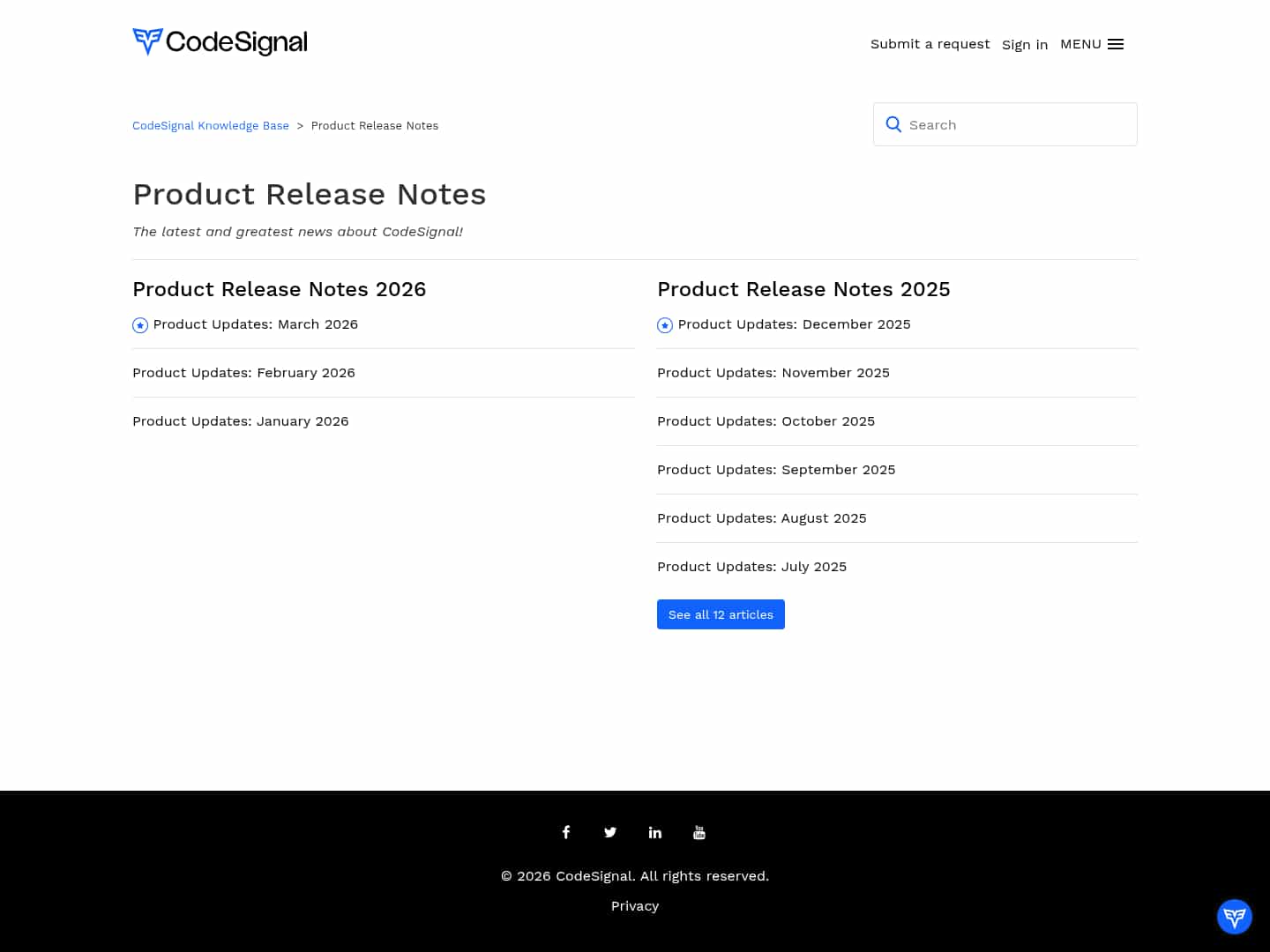1270x952 pixels.
Task: Open CodeSignal's YouTube icon
Action: click(x=699, y=832)
